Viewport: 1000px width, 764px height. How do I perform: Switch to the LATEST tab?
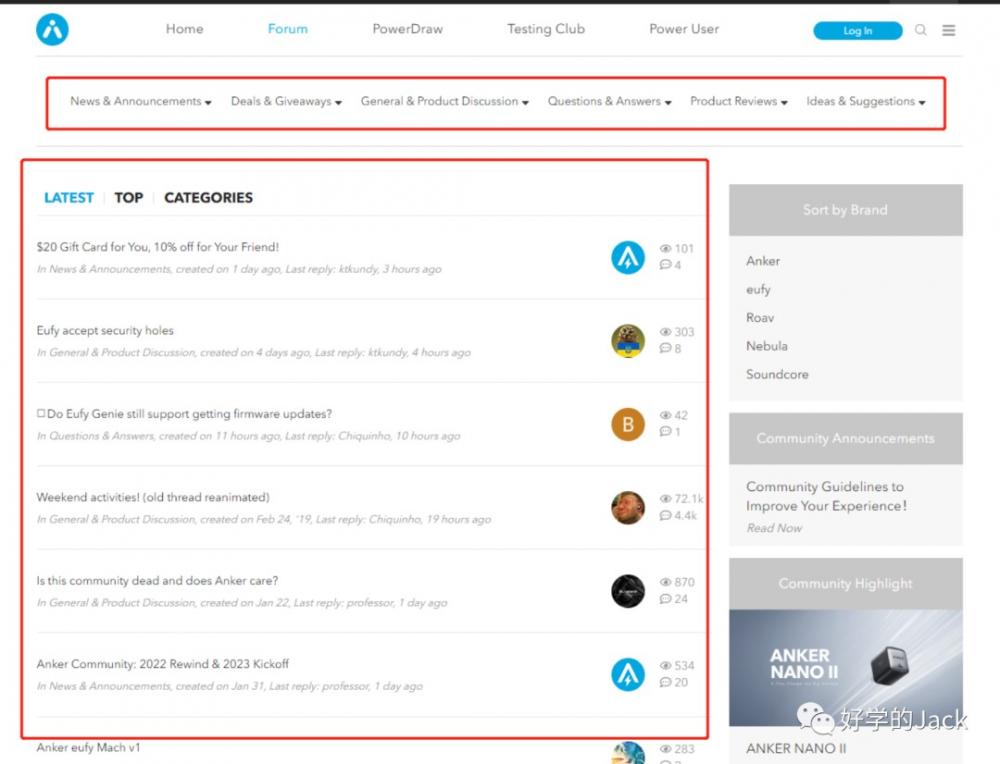69,198
